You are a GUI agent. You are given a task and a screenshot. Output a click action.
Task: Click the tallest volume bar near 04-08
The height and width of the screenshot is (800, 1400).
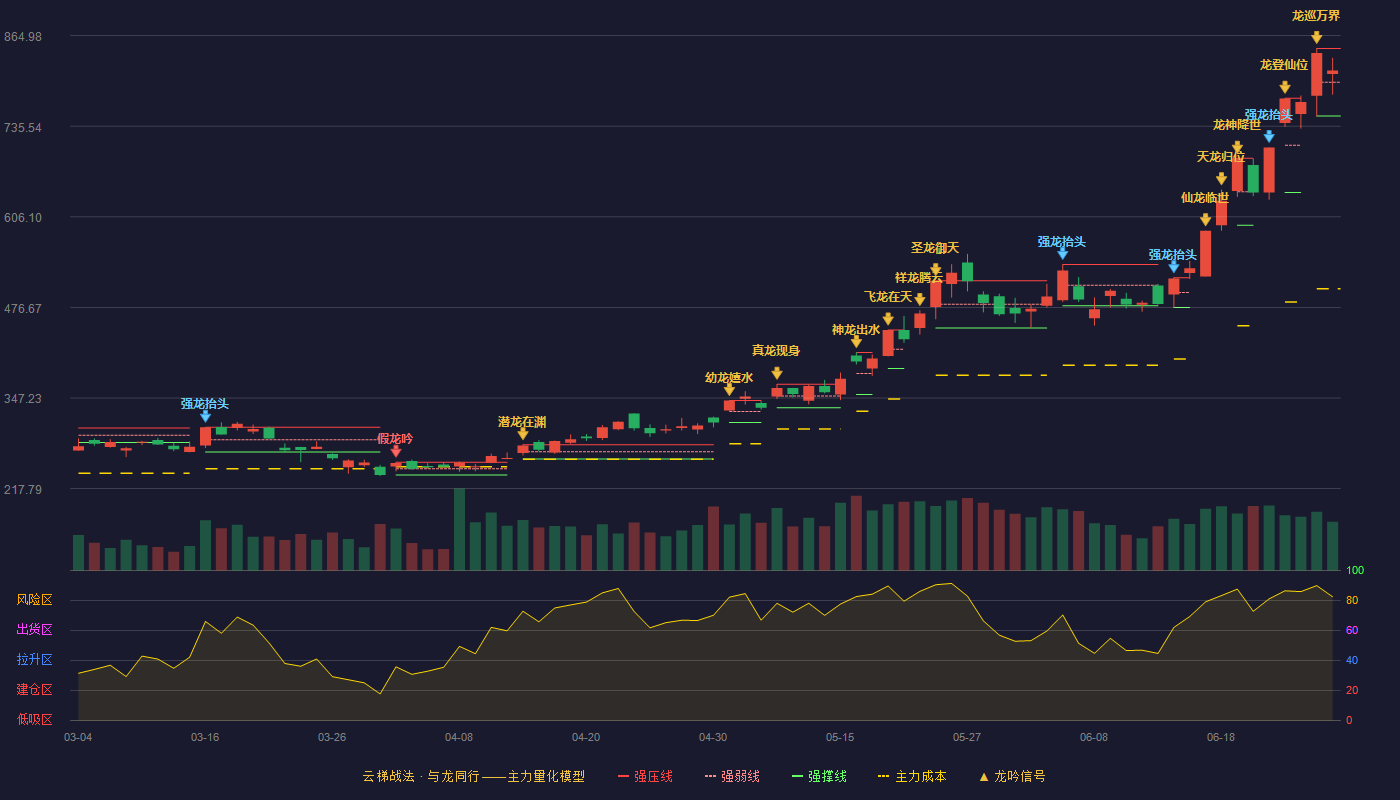(x=459, y=529)
